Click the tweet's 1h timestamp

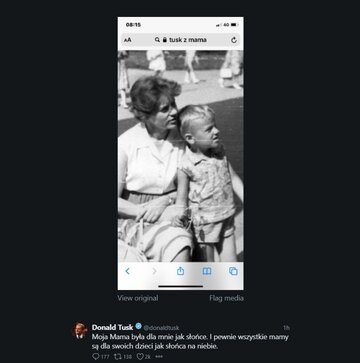[x=286, y=328]
